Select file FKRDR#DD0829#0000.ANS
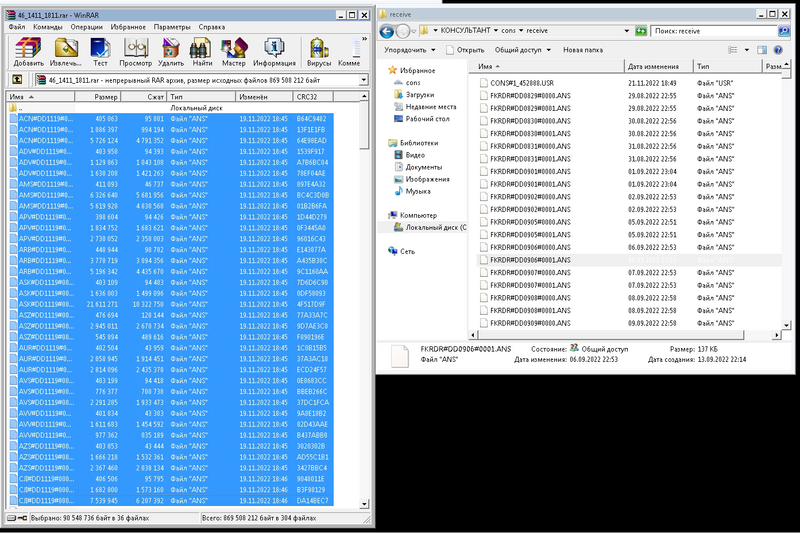The height and width of the screenshot is (533, 800). (x=530, y=95)
